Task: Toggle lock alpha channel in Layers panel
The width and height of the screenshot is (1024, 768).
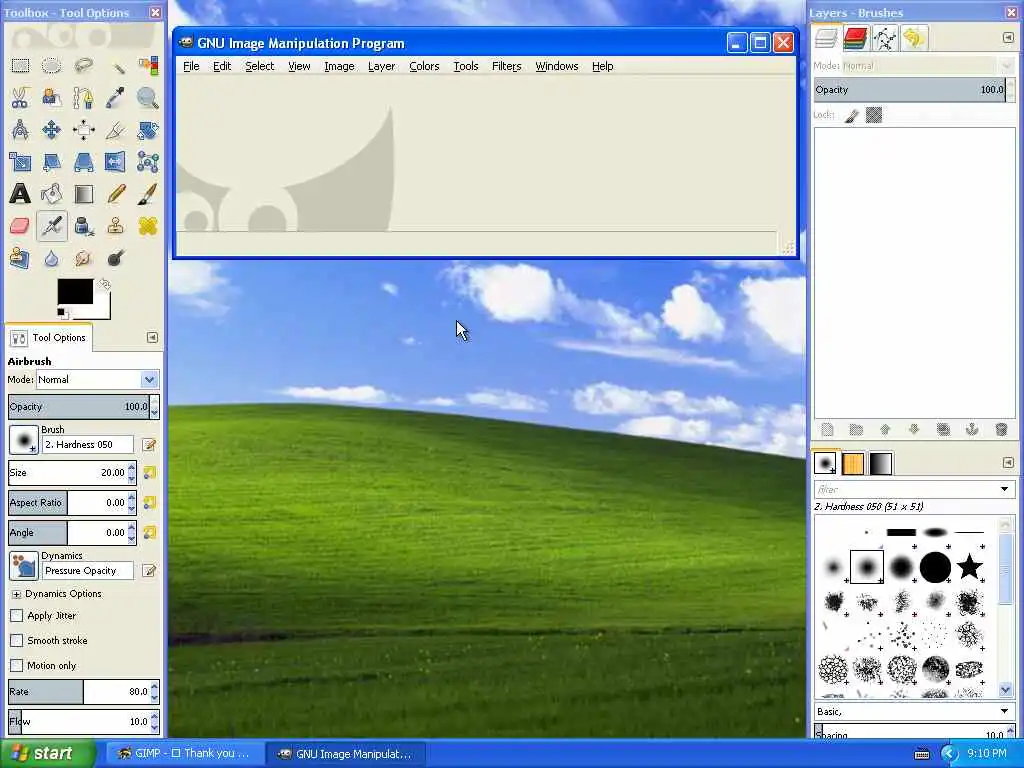Action: 874,116
